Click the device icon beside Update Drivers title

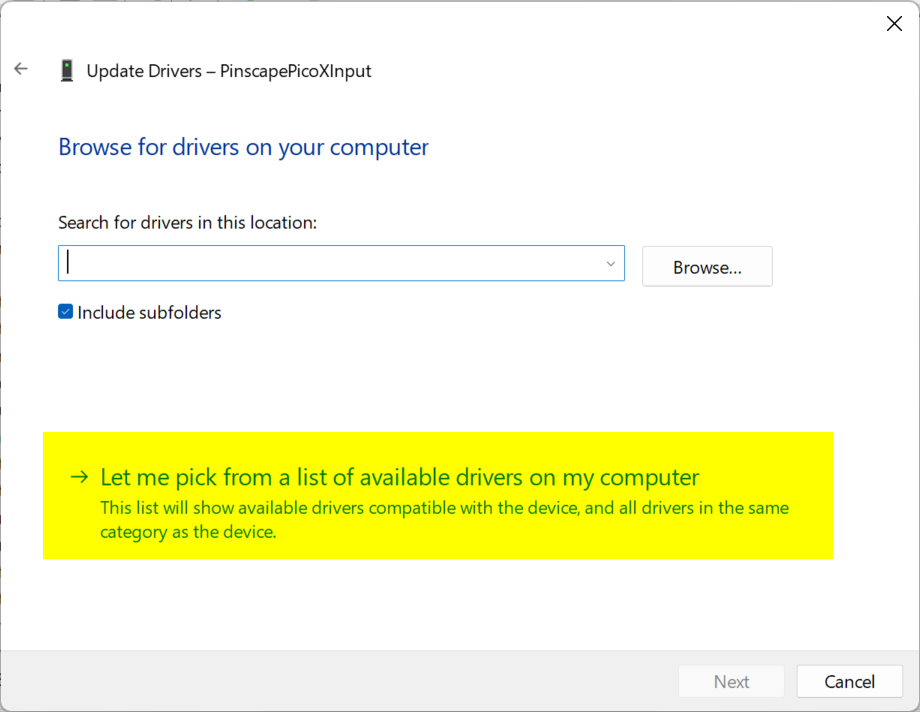click(x=67, y=70)
